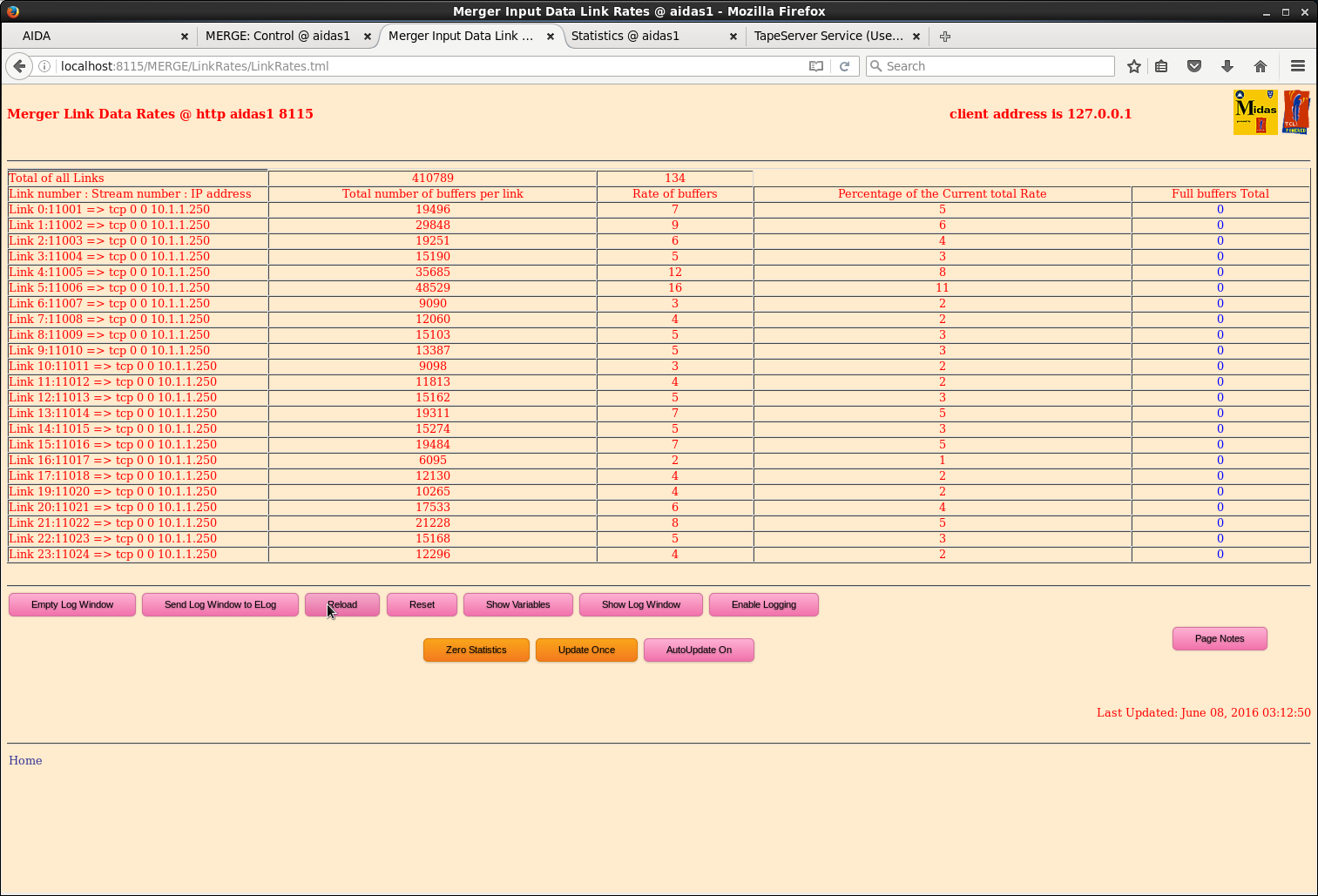The image size is (1318, 896).
Task: Click 'Link 10:11011' row label
Action: pyautogui.click(x=112, y=367)
